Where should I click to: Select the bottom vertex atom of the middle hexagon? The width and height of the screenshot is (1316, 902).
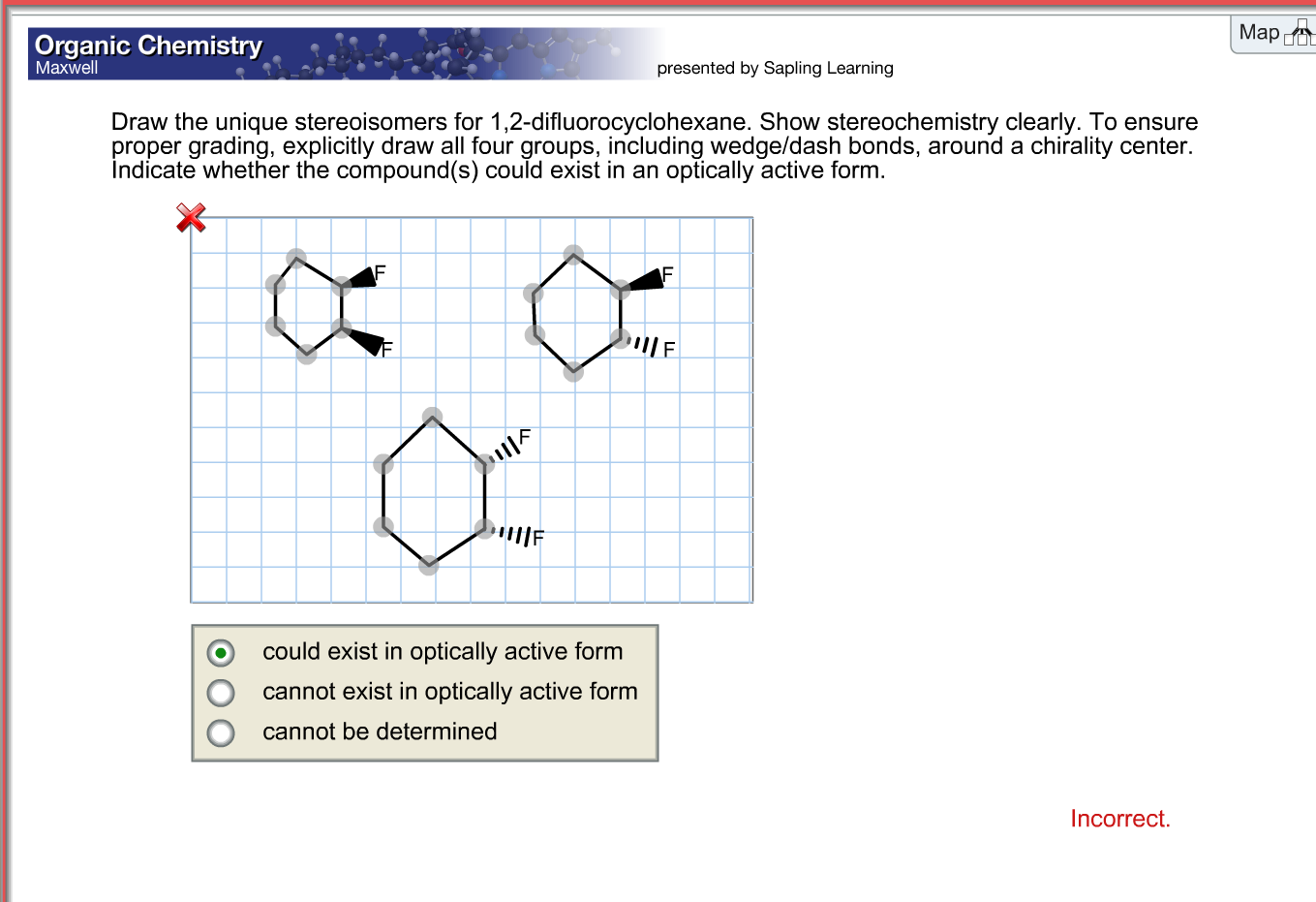coord(571,371)
